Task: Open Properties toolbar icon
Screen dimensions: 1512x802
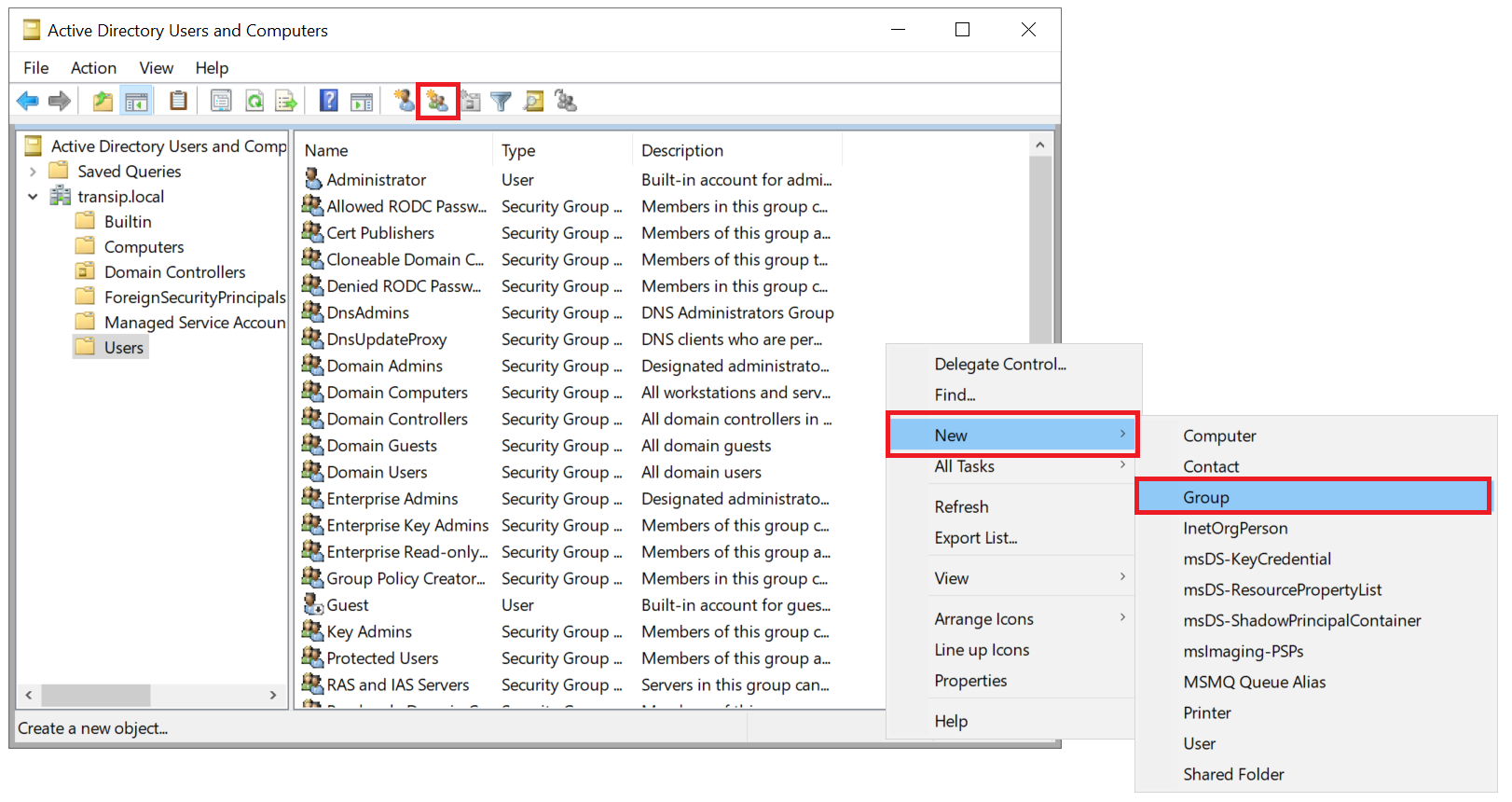Action: (221, 101)
